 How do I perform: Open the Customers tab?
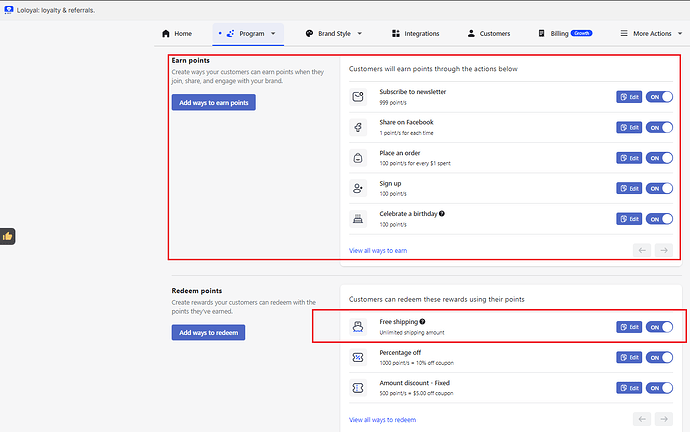coord(488,33)
